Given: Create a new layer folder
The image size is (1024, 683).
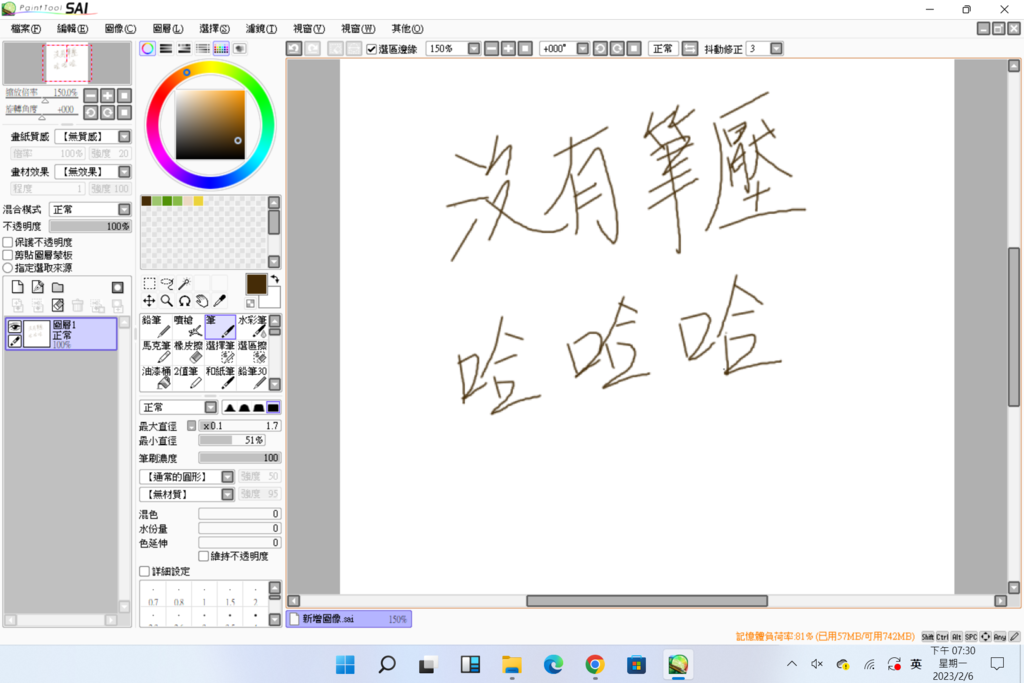Looking at the screenshot, I should coord(58,287).
